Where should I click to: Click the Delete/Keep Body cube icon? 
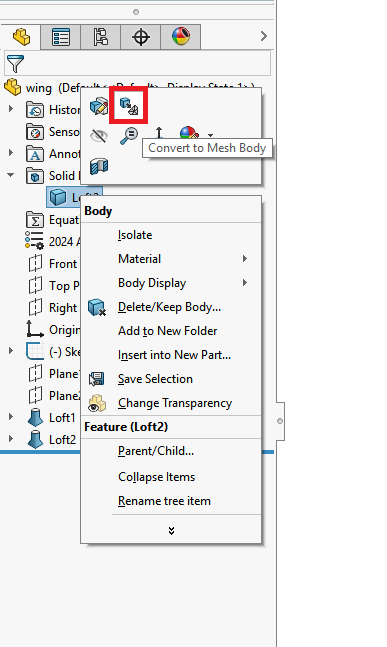pos(97,307)
